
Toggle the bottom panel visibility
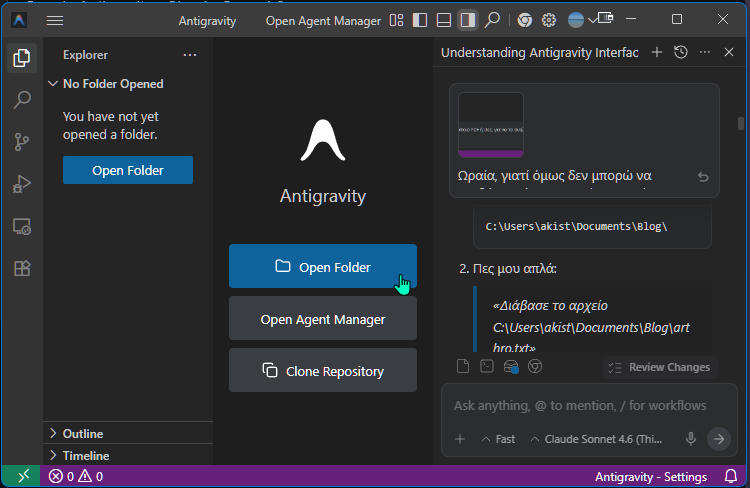pyautogui.click(x=444, y=20)
